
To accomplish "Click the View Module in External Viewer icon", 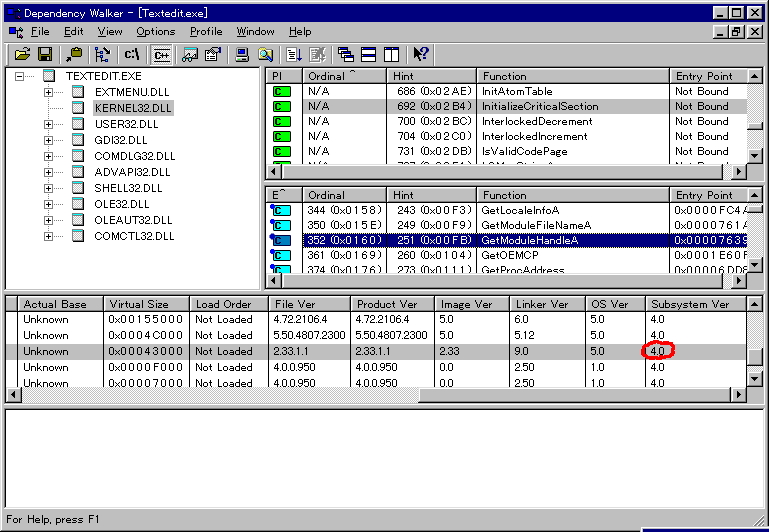I will [x=190, y=54].
